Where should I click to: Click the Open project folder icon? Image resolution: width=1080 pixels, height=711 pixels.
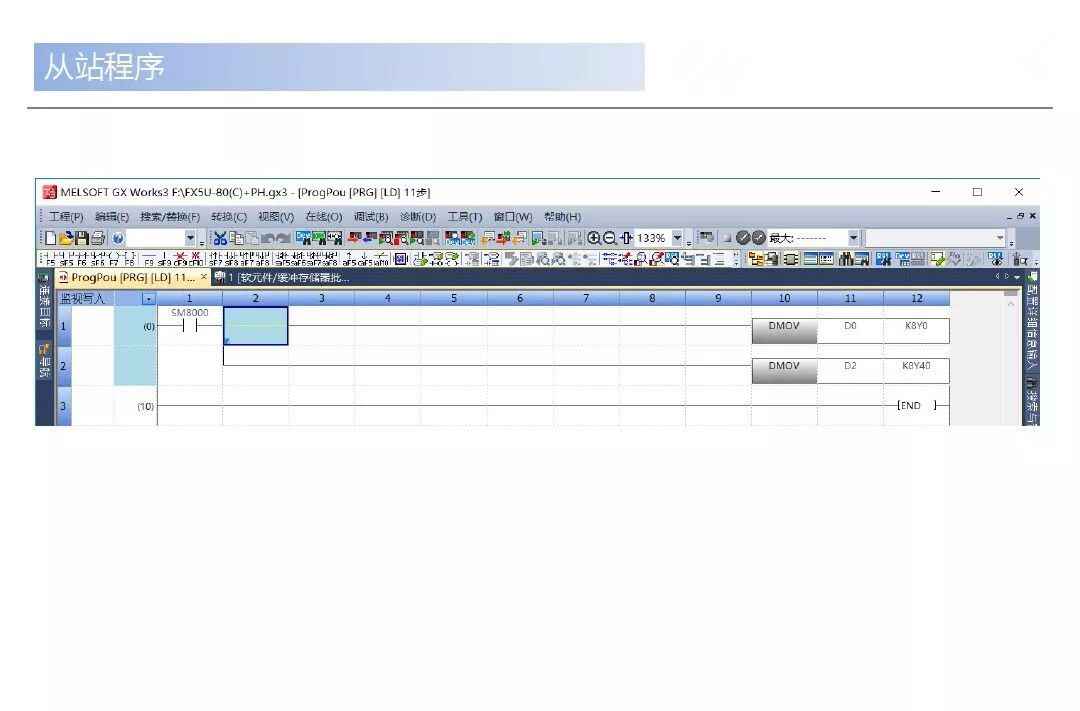(66, 238)
